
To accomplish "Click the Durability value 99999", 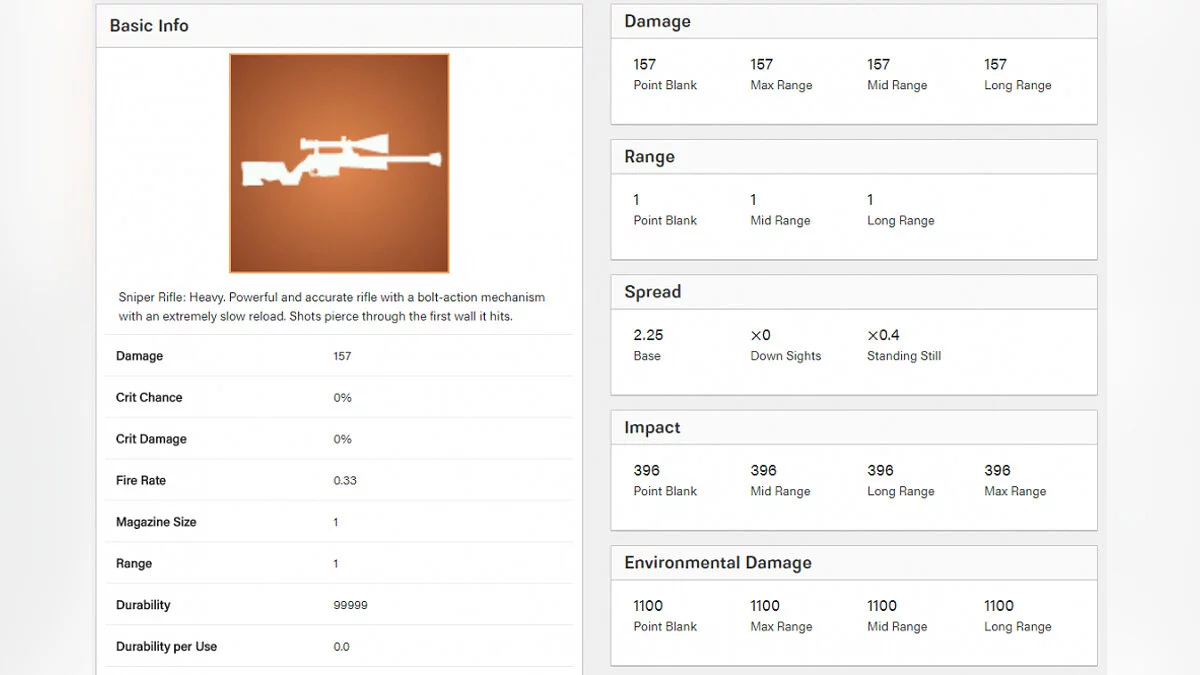I will pyautogui.click(x=350, y=606).
